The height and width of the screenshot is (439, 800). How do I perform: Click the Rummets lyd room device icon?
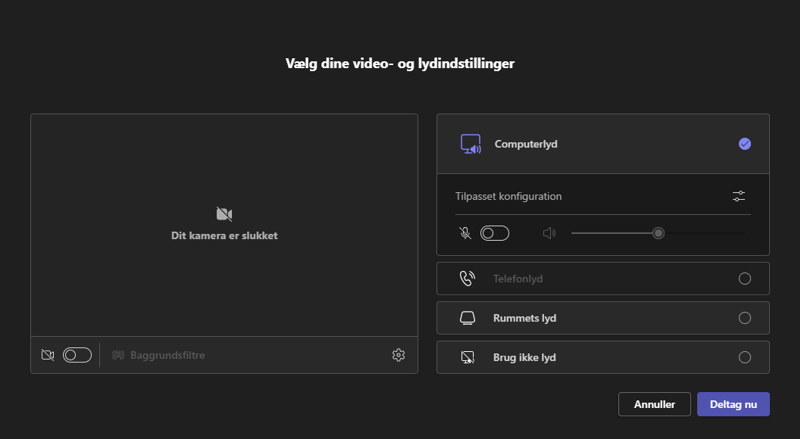pos(467,318)
